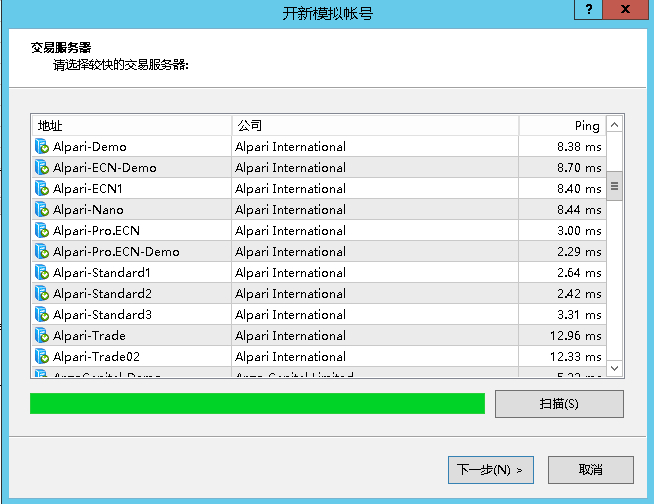Click the 12.33 ms ping value

pos(576,357)
